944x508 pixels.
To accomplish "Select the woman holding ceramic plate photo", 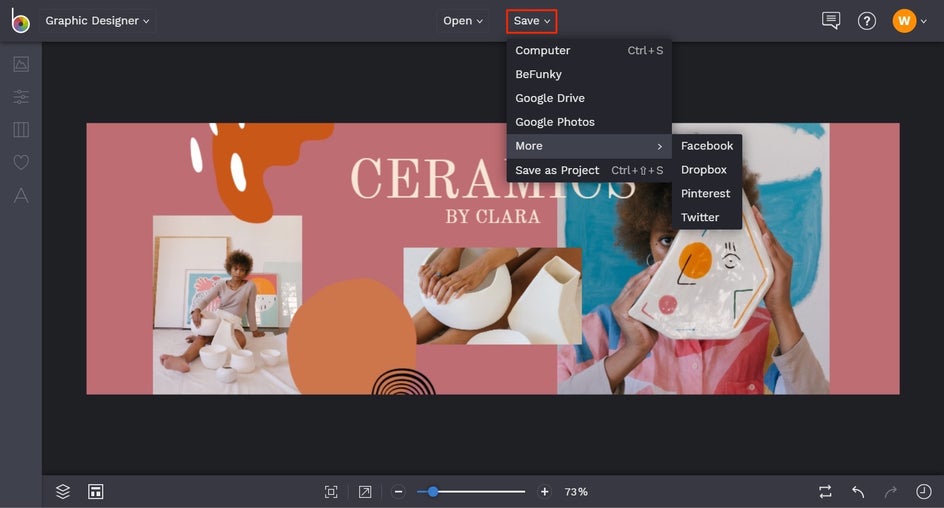I will 693,259.
